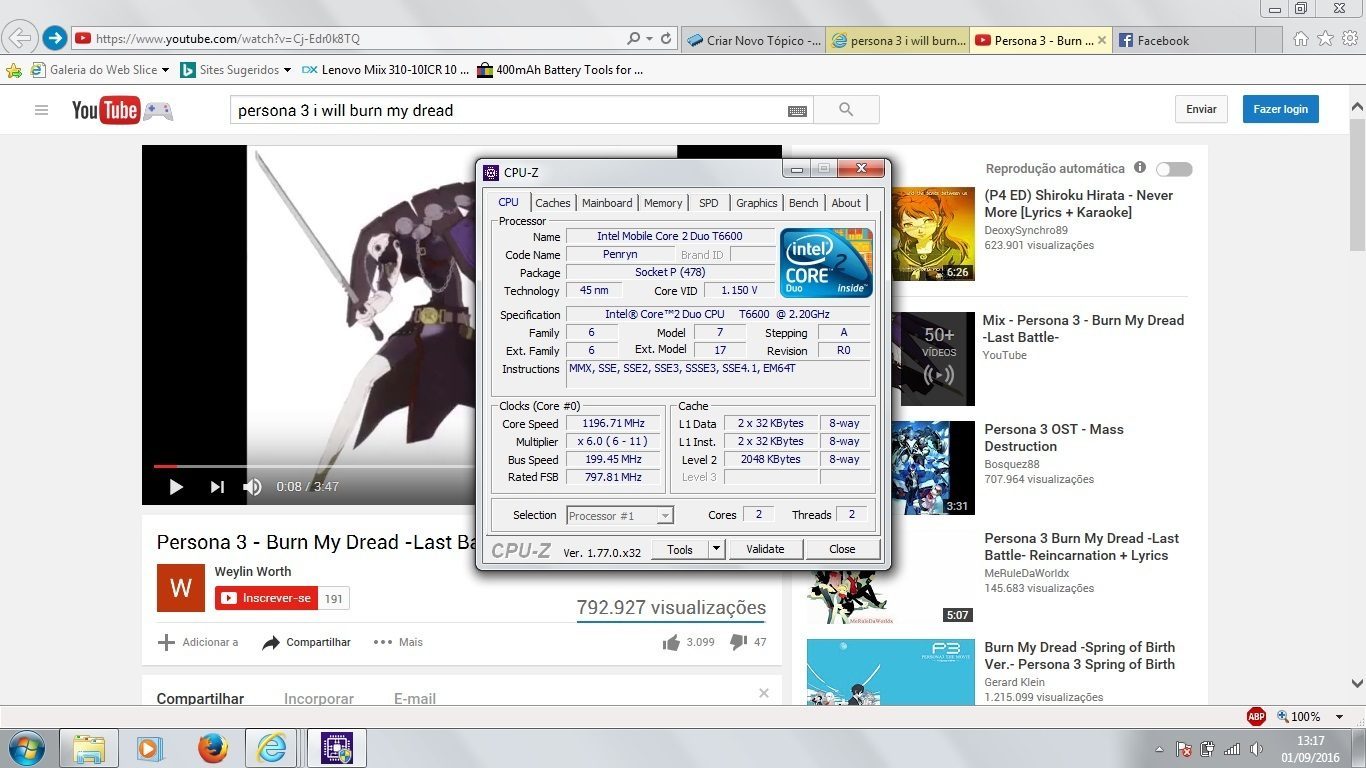
Task: Click the Fazer login button
Action: coord(1281,109)
